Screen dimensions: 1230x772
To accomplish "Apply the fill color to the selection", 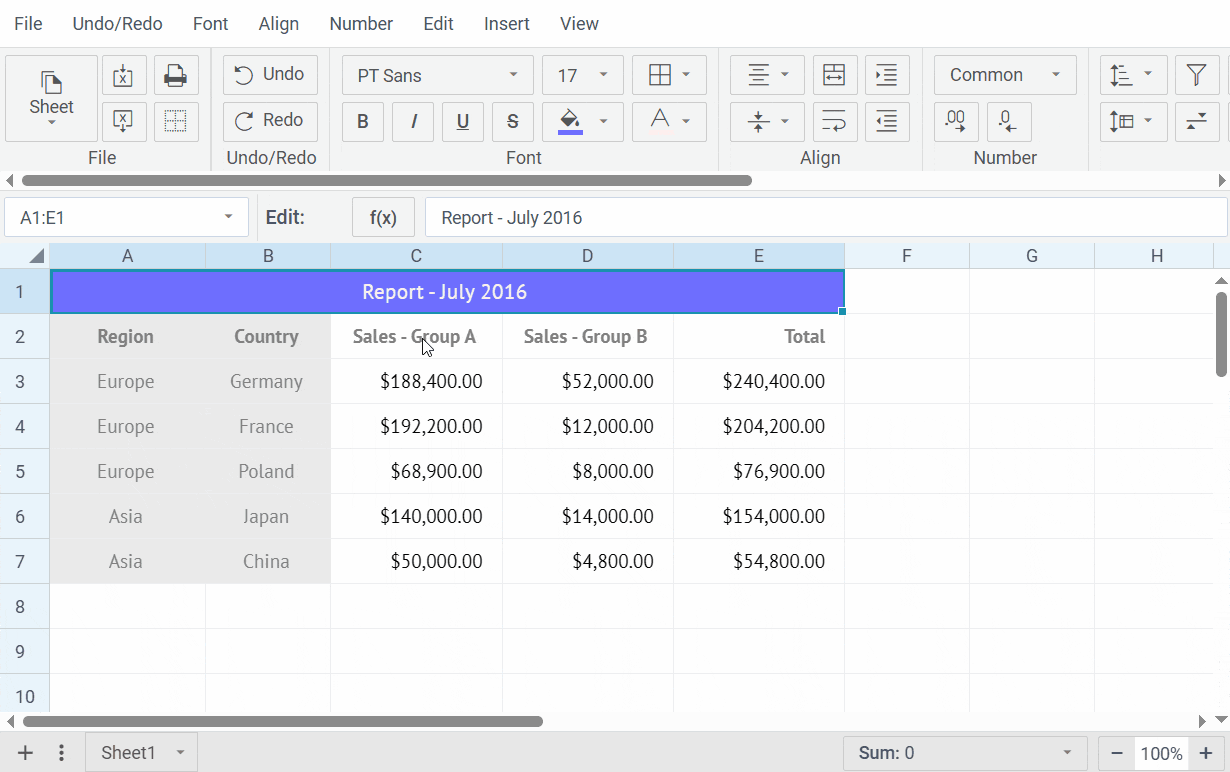I will [x=569, y=121].
